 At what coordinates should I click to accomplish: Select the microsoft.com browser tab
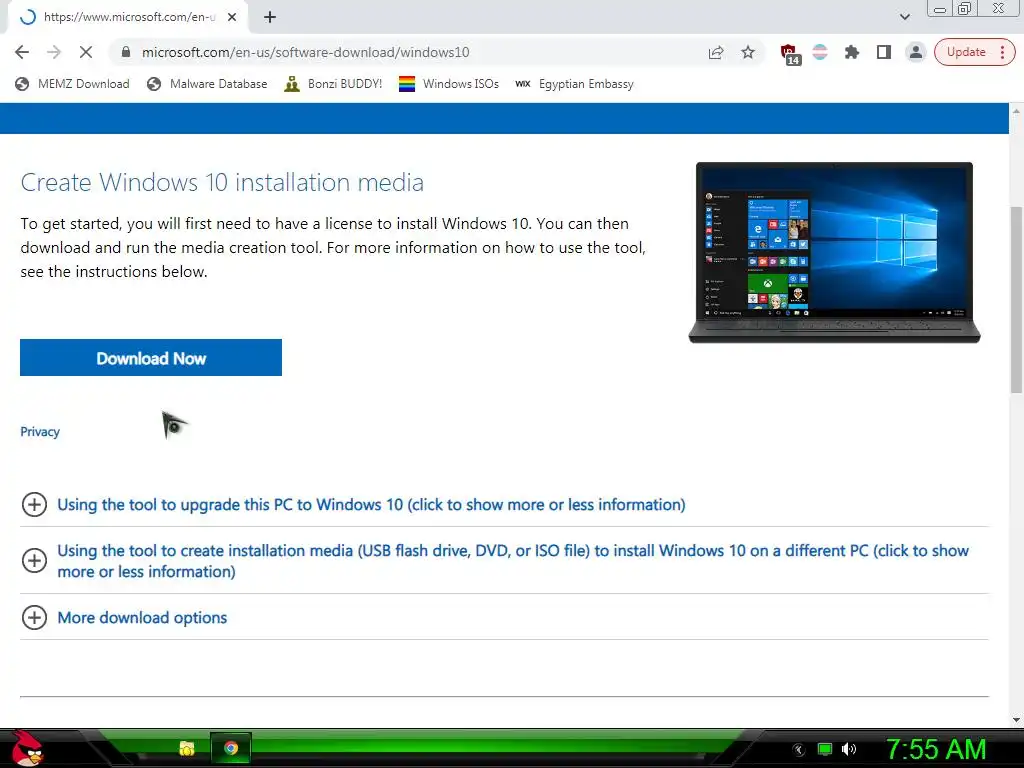point(128,18)
